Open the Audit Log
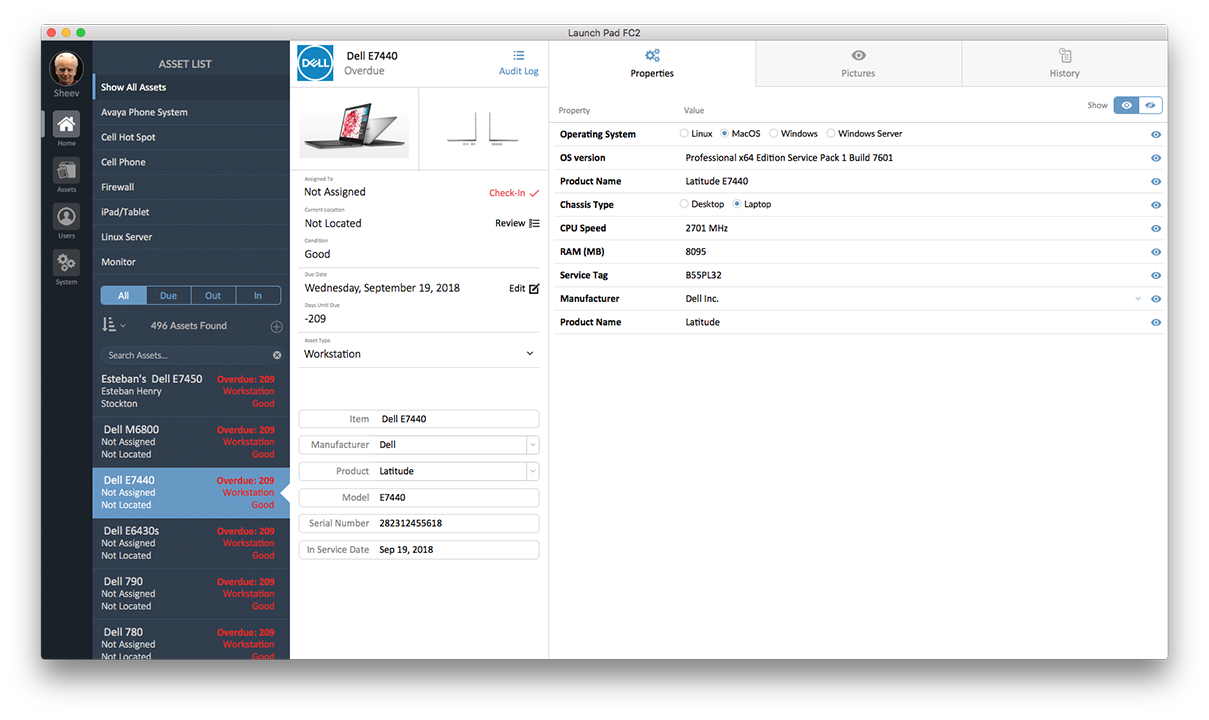Screen dimensions: 1209x720 [x=518, y=63]
